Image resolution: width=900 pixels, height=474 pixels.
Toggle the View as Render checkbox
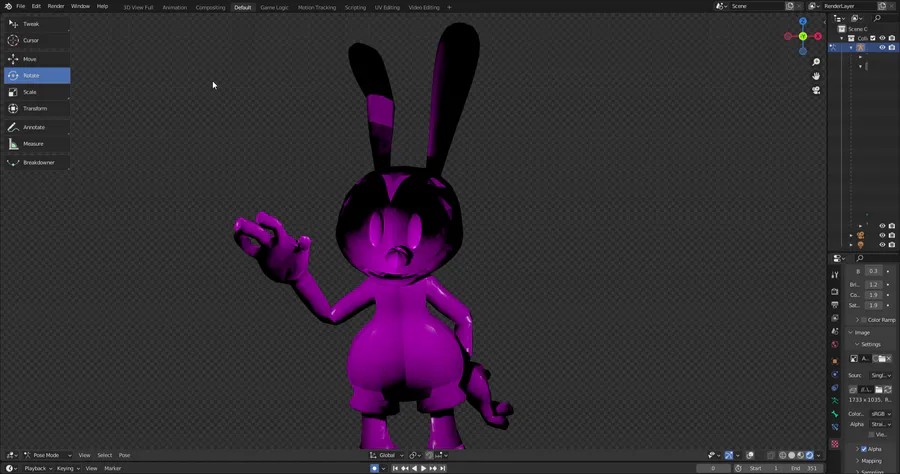(x=871, y=435)
